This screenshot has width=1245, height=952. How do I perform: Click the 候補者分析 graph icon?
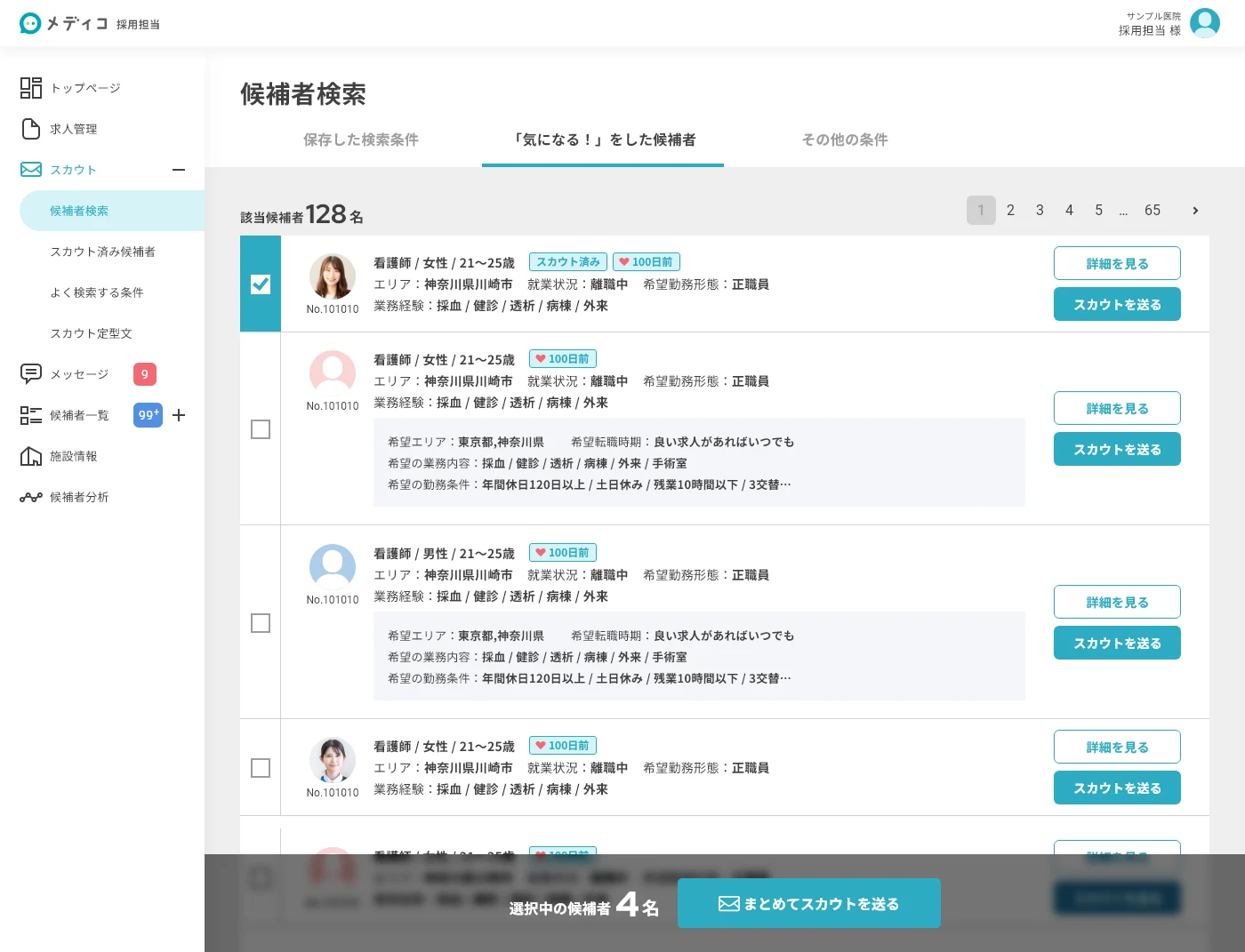(x=31, y=497)
